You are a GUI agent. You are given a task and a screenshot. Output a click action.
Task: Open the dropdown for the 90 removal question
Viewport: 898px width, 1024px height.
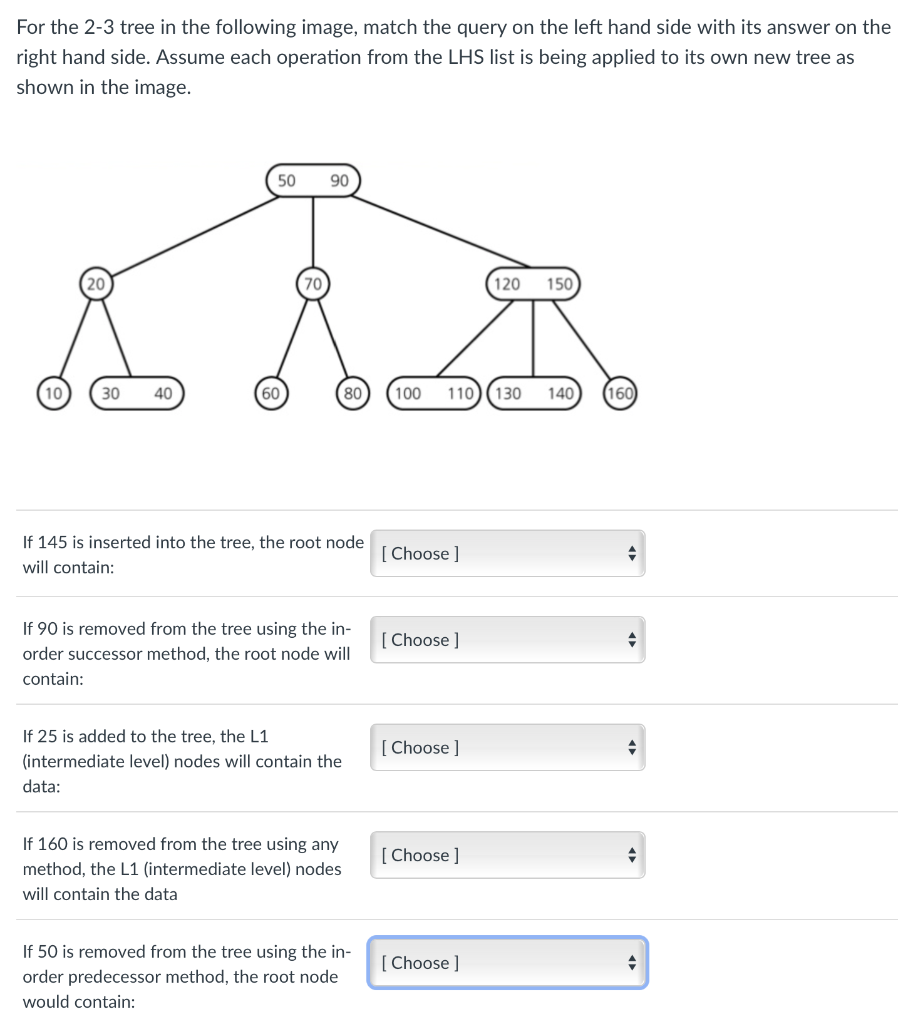(x=507, y=639)
